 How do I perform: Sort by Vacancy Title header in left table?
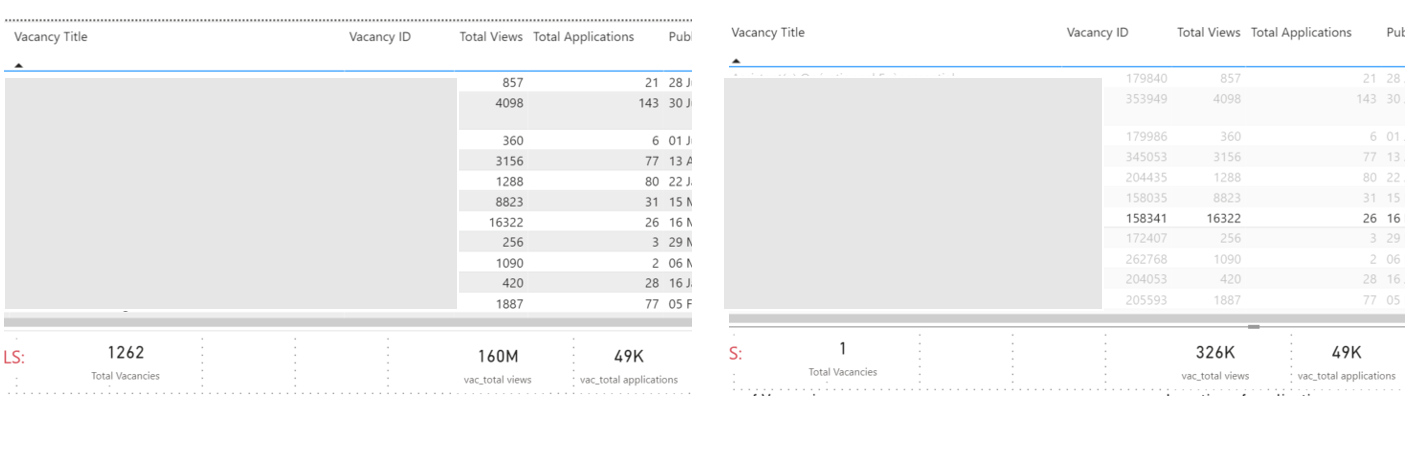coord(51,37)
